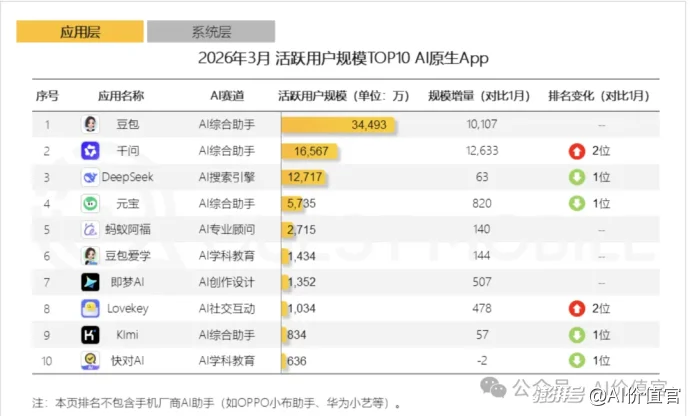The image size is (690, 416).
Task: Click the AI搜索引擎 category cell
Action: [x=227, y=177]
